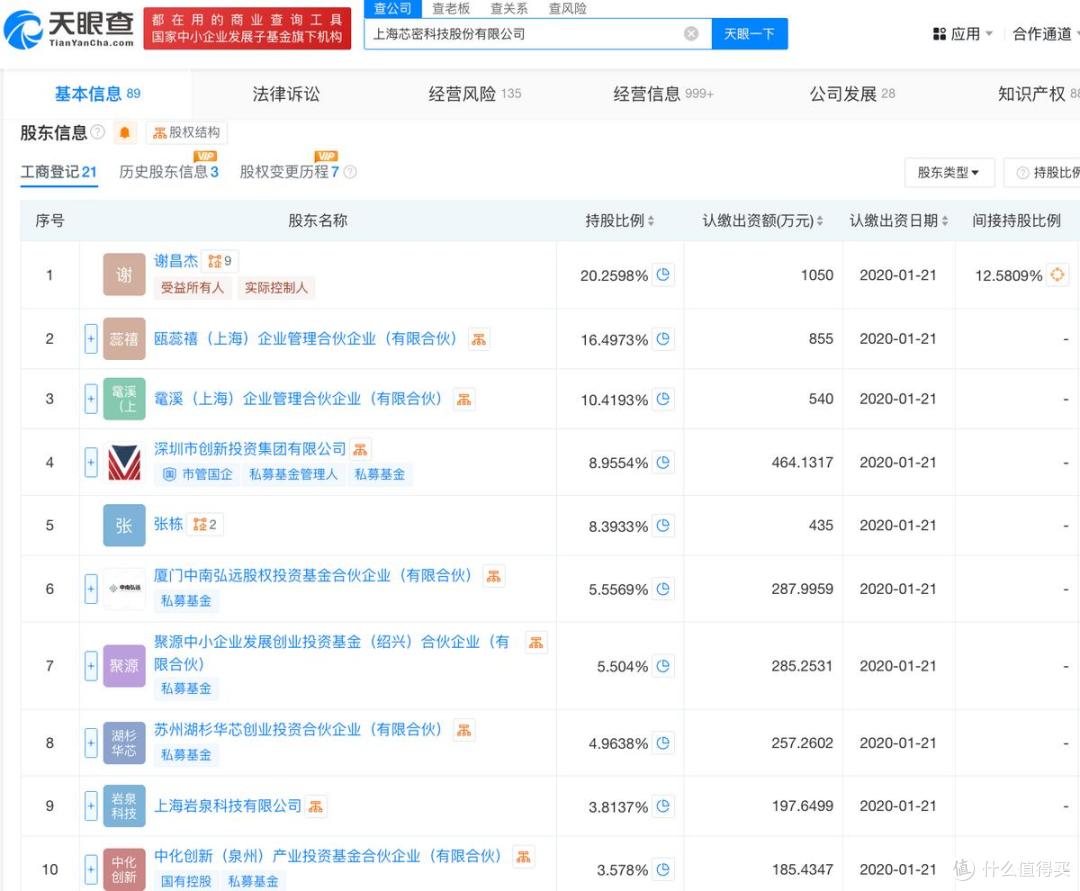
Task: Click equity structure icon beside 深圳市创新投资集团
Action: 360,449
